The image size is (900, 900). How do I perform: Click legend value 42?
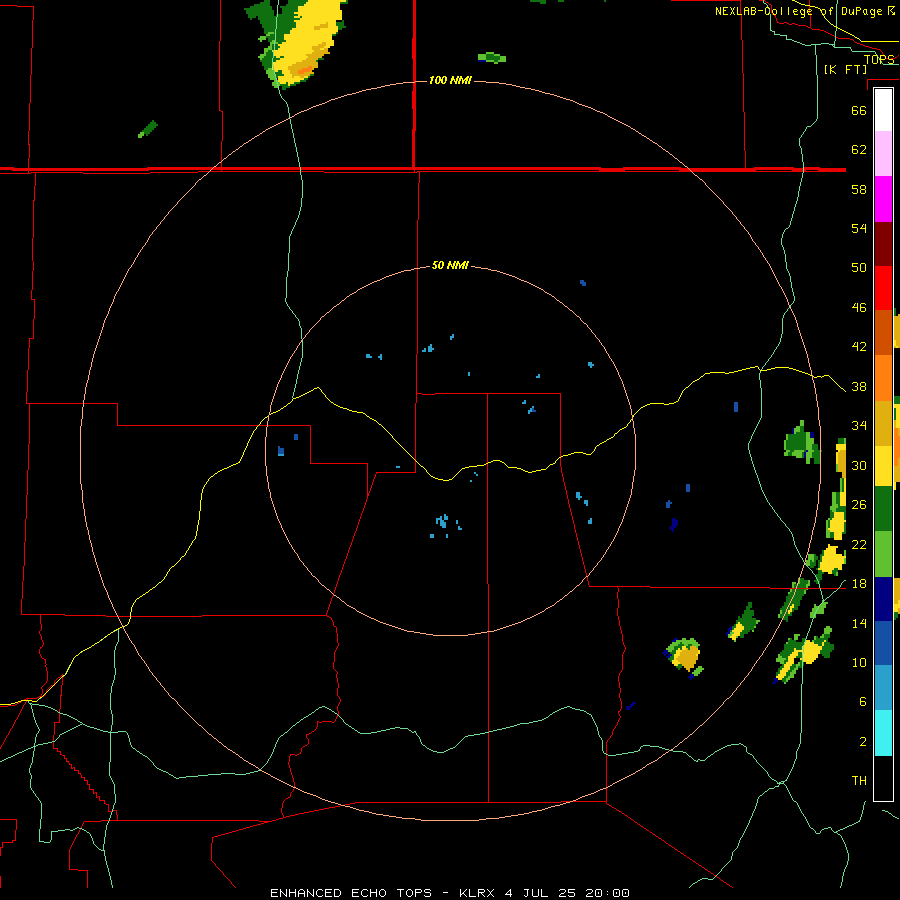click(859, 347)
